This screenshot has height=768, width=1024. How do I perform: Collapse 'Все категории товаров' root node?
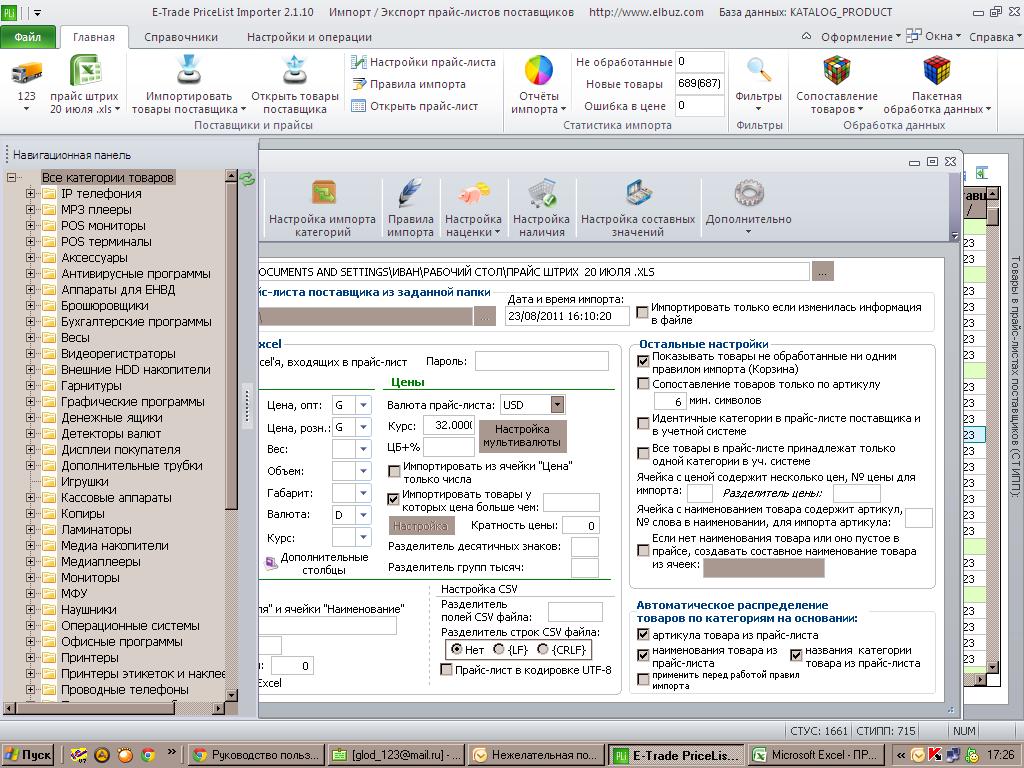[x=11, y=178]
